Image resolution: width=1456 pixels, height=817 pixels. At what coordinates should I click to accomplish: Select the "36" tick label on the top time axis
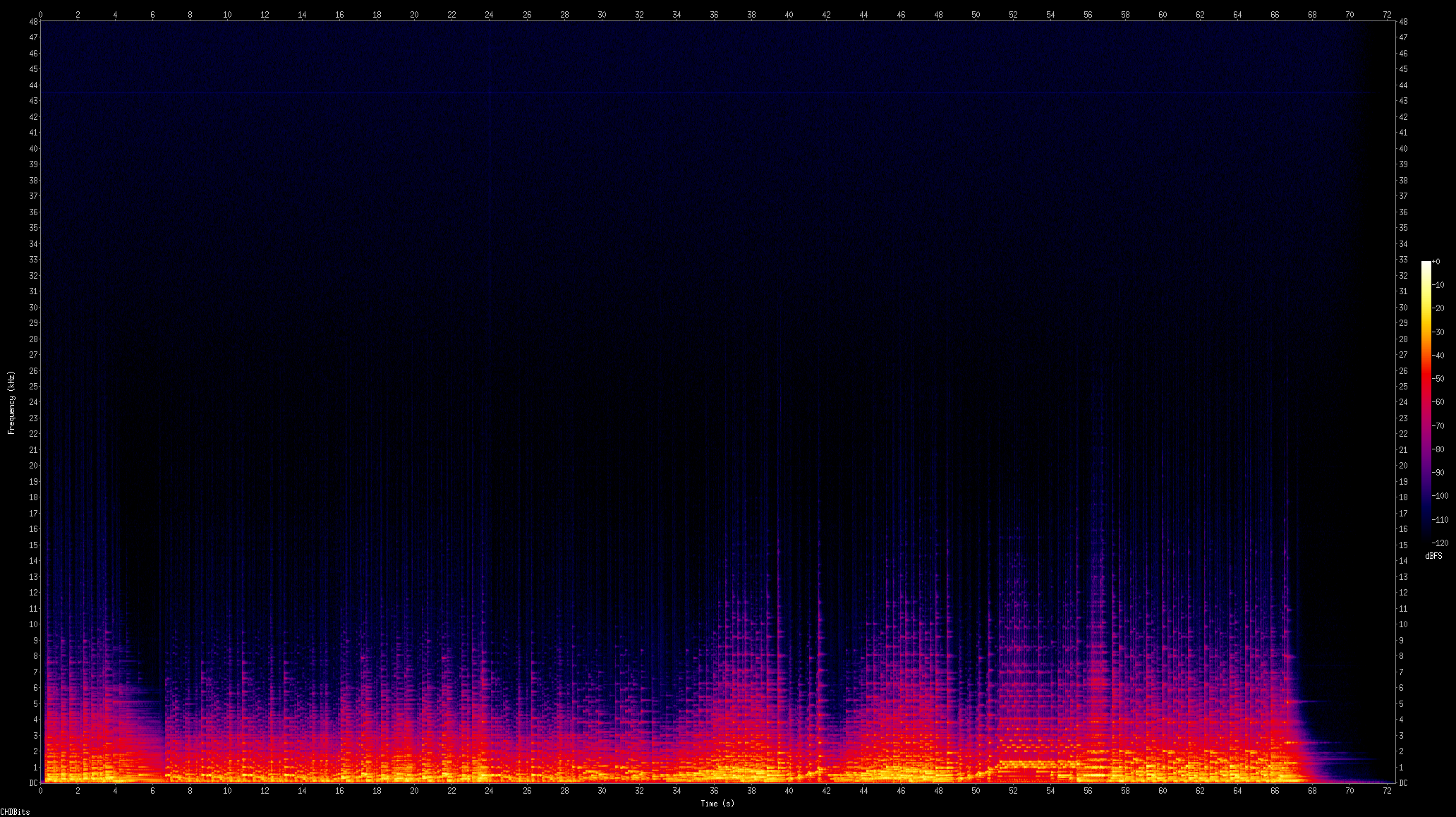coord(714,14)
